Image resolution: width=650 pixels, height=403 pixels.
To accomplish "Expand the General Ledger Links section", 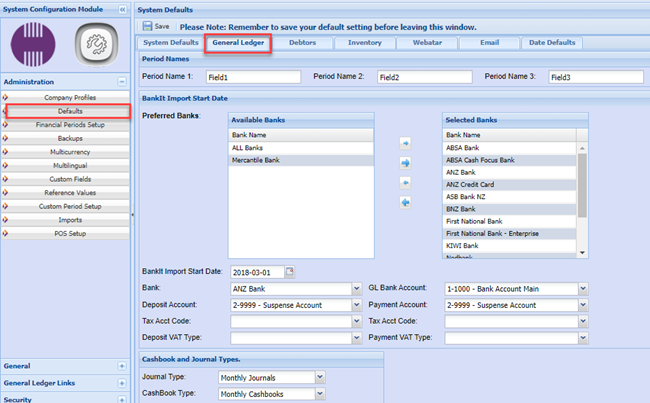I will tap(122, 383).
